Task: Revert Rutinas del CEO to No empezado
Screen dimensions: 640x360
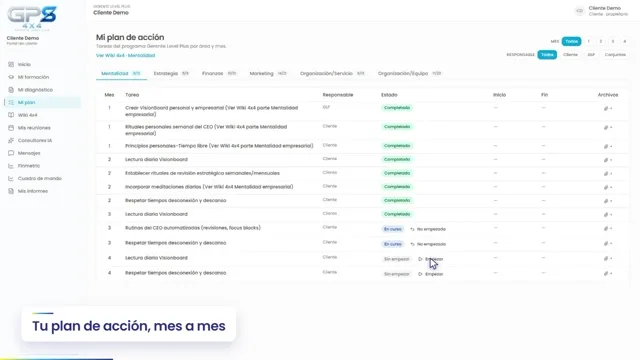Action: tap(428, 229)
